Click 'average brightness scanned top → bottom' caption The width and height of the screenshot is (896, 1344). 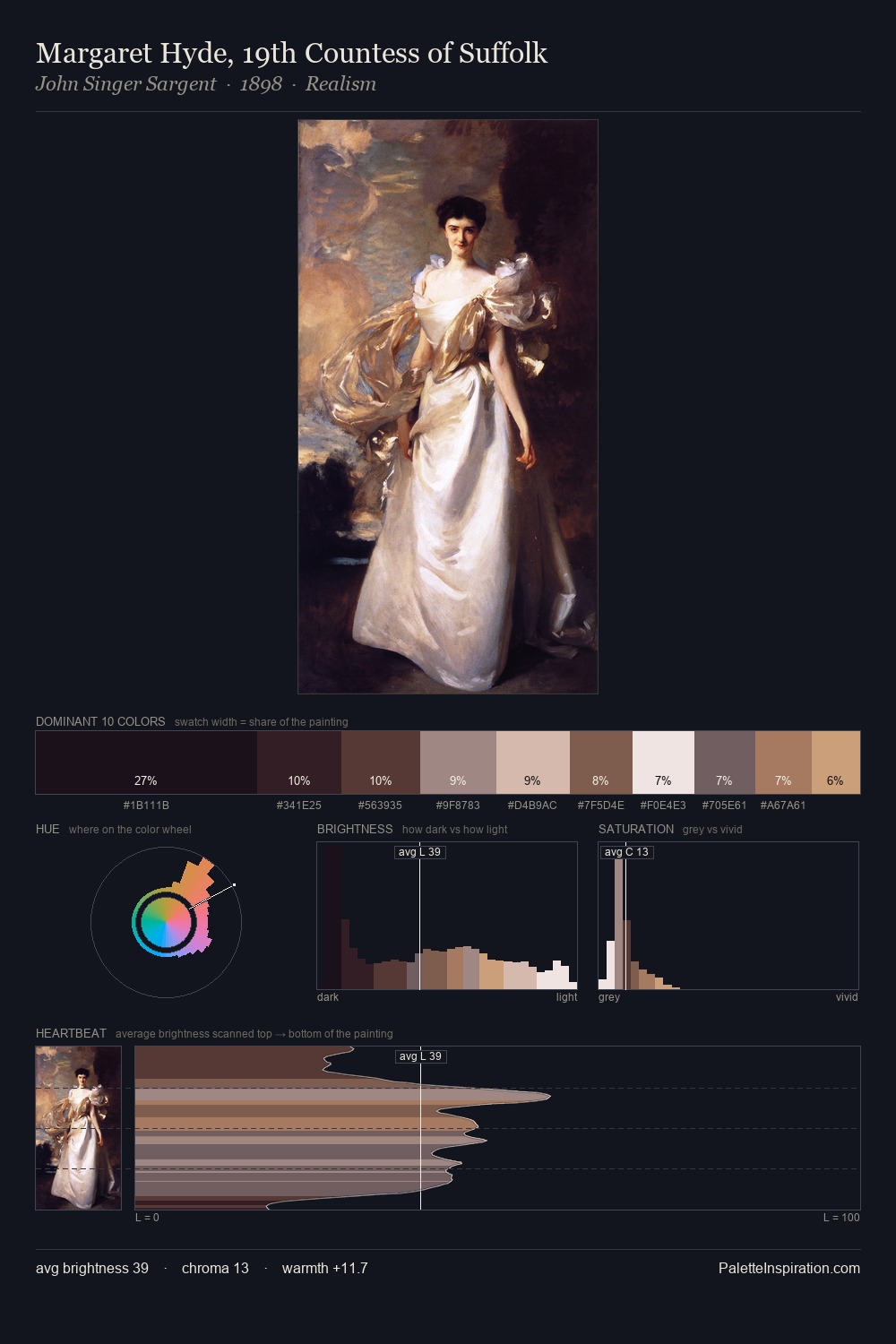254,1034
